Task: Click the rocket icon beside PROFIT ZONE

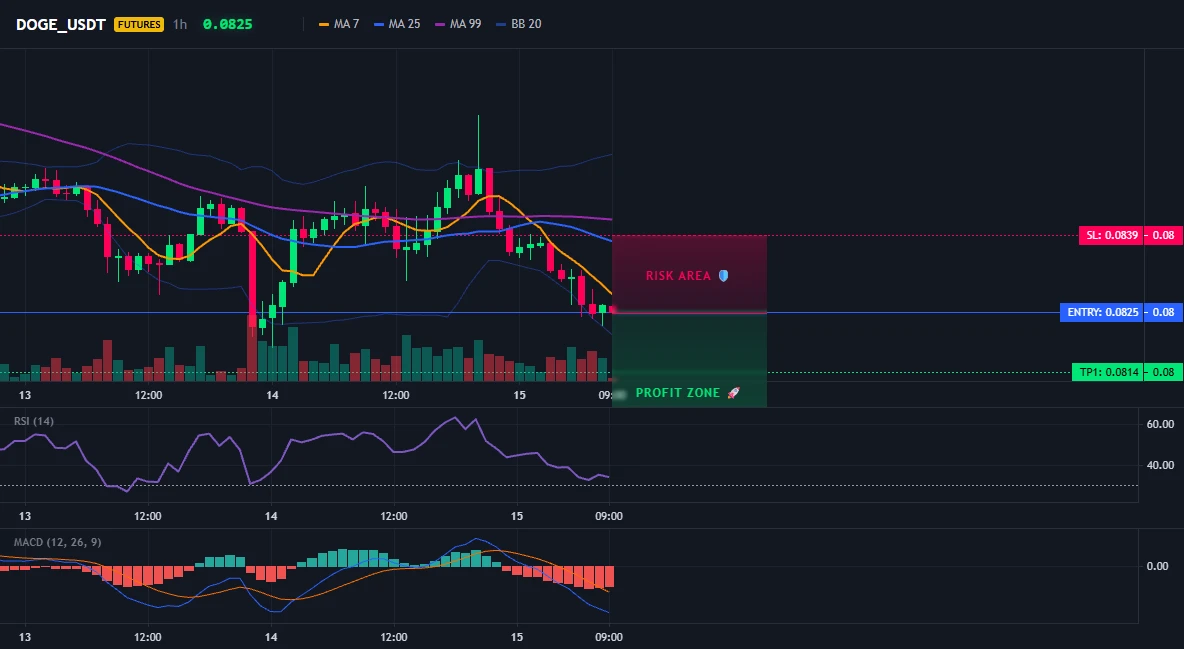Action: point(733,393)
